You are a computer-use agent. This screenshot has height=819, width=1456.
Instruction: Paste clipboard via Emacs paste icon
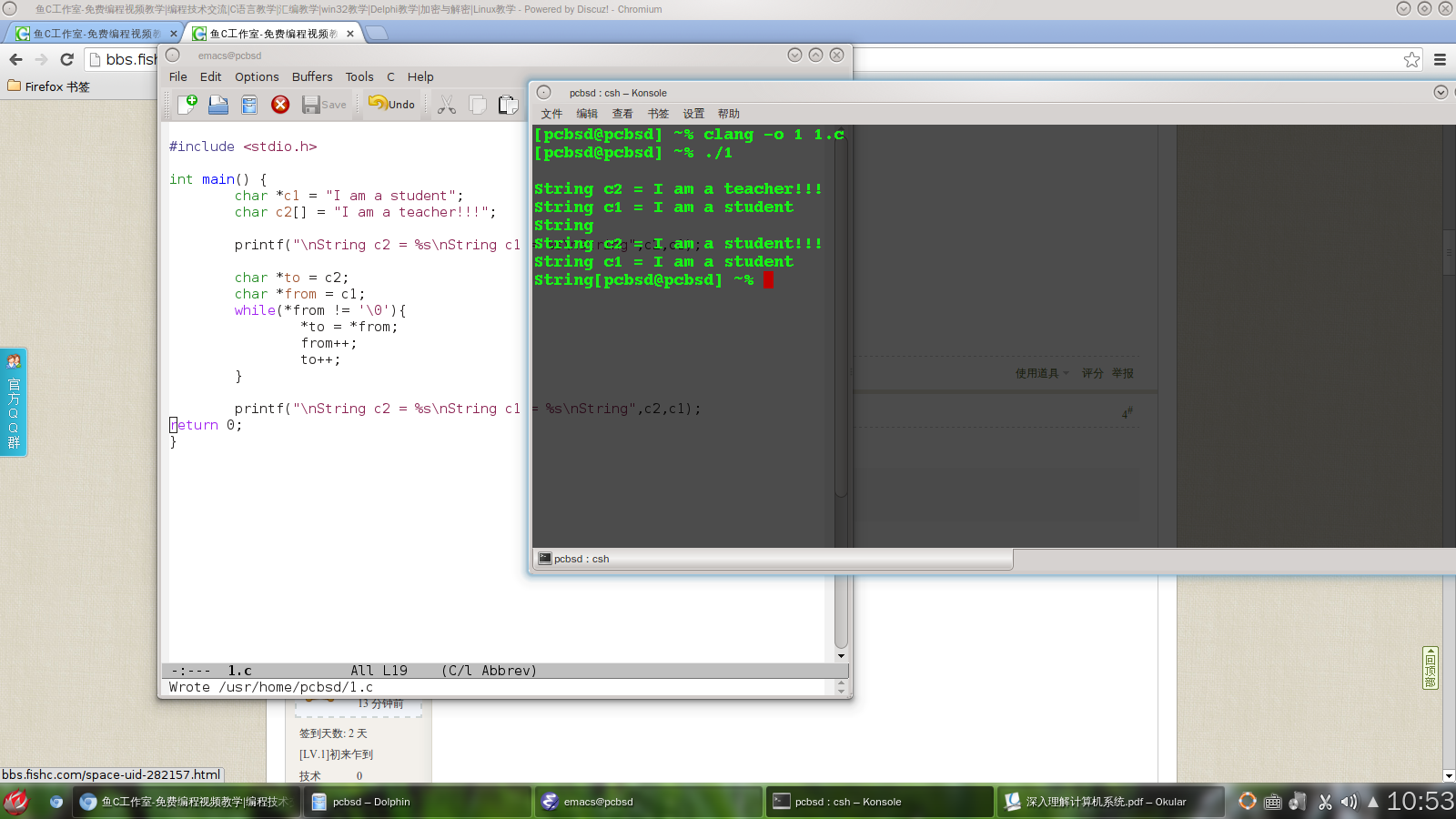508,105
